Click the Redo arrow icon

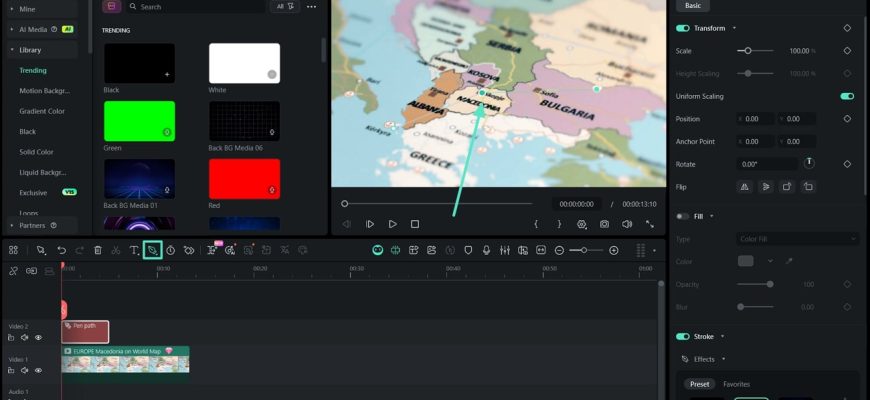tap(79, 251)
